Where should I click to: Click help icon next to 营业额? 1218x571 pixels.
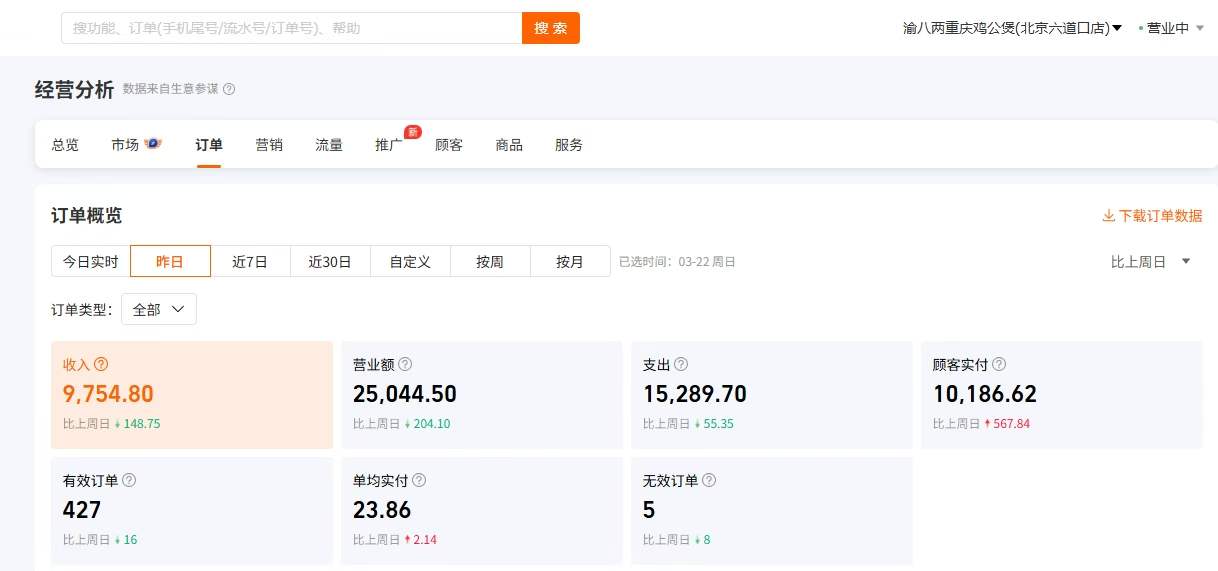tap(405, 365)
